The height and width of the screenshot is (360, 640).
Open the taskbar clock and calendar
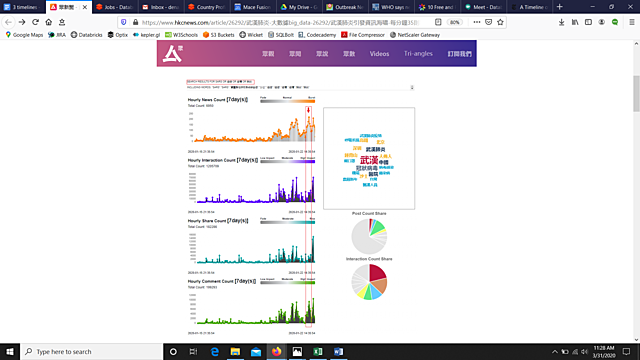point(604,351)
